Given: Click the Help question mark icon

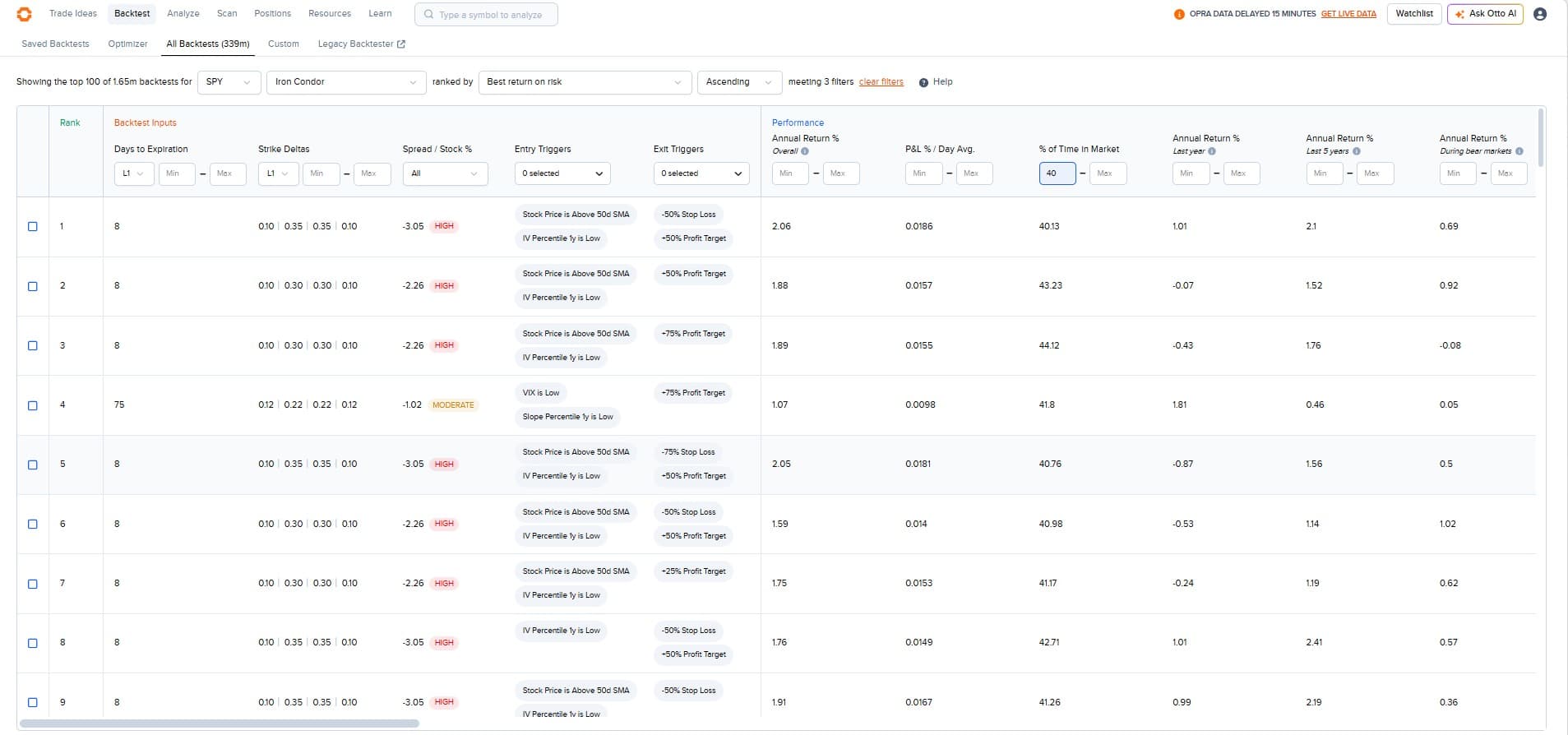Looking at the screenshot, I should pos(923,82).
